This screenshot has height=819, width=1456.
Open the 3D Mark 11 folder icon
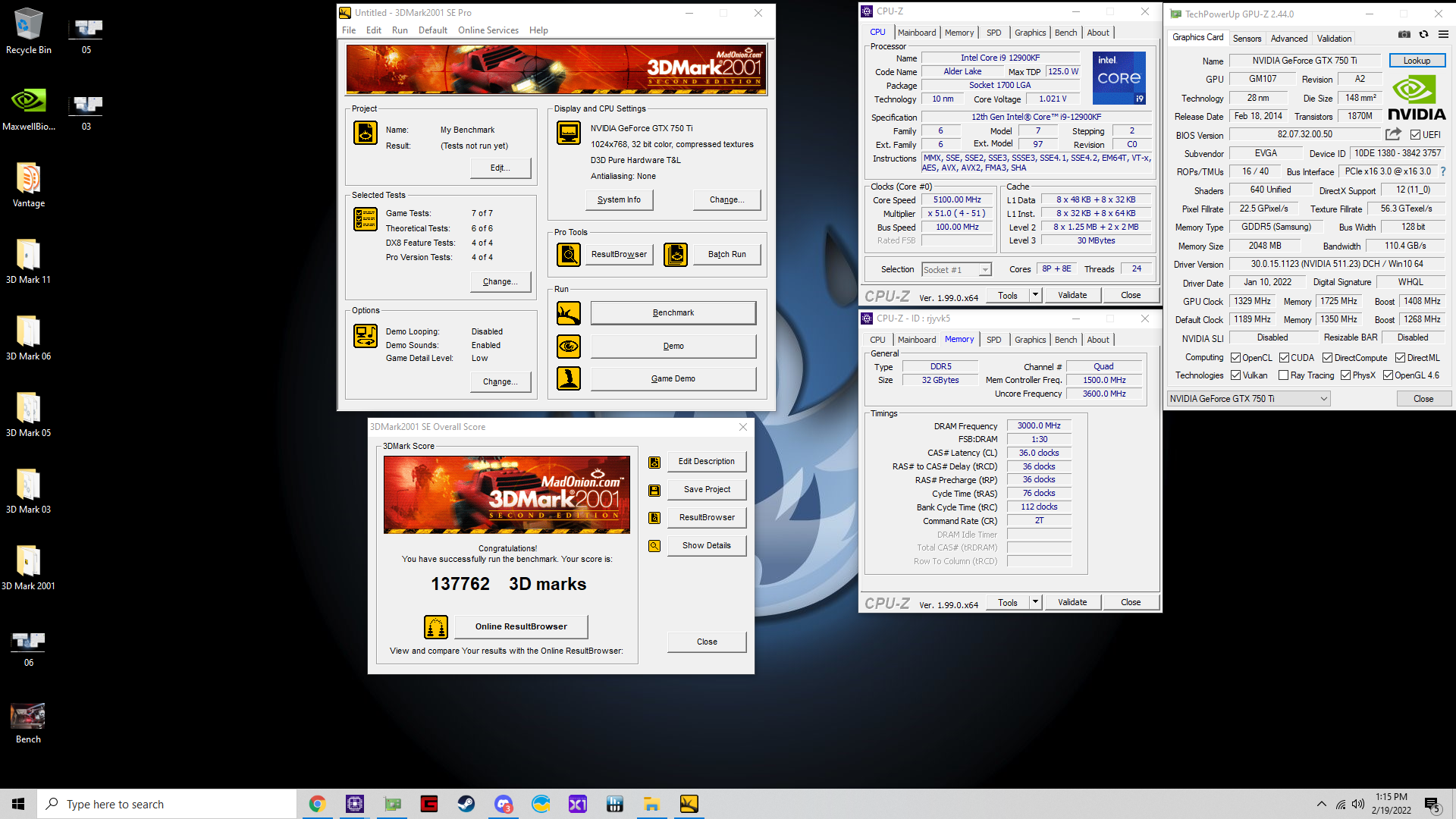pos(29,261)
